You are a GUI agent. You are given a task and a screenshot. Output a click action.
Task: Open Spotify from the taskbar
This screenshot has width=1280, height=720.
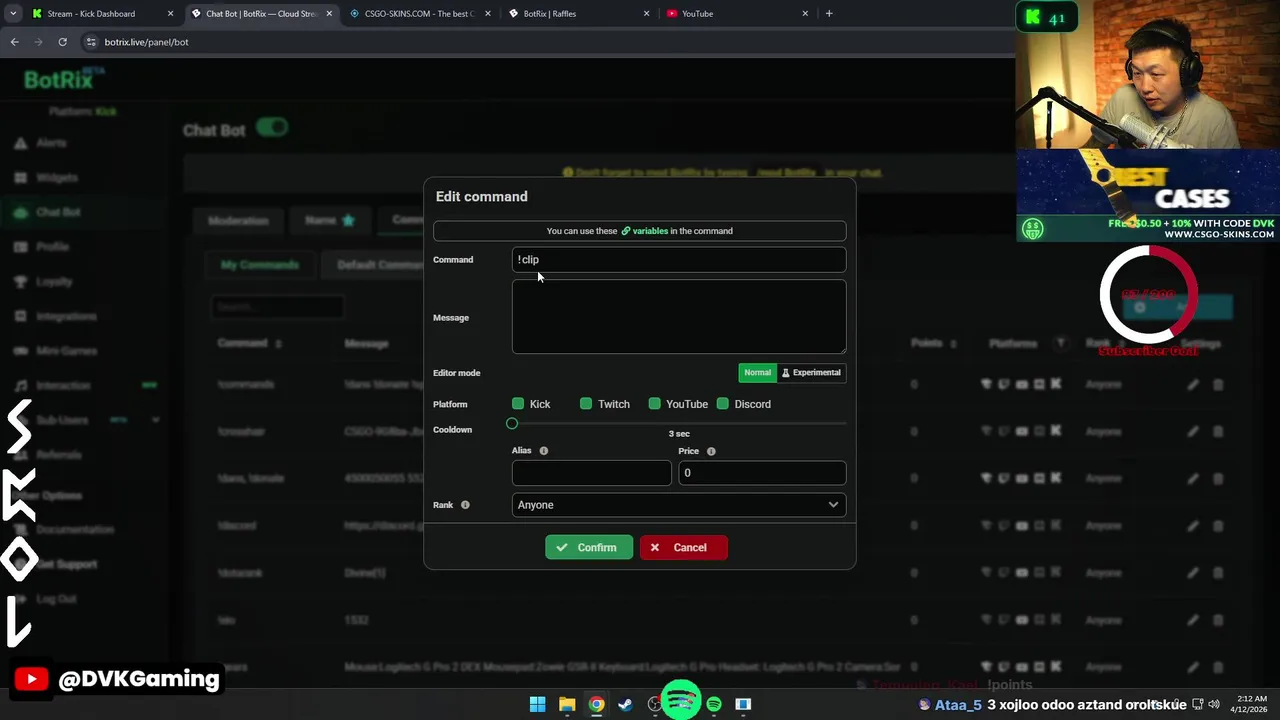(714, 704)
